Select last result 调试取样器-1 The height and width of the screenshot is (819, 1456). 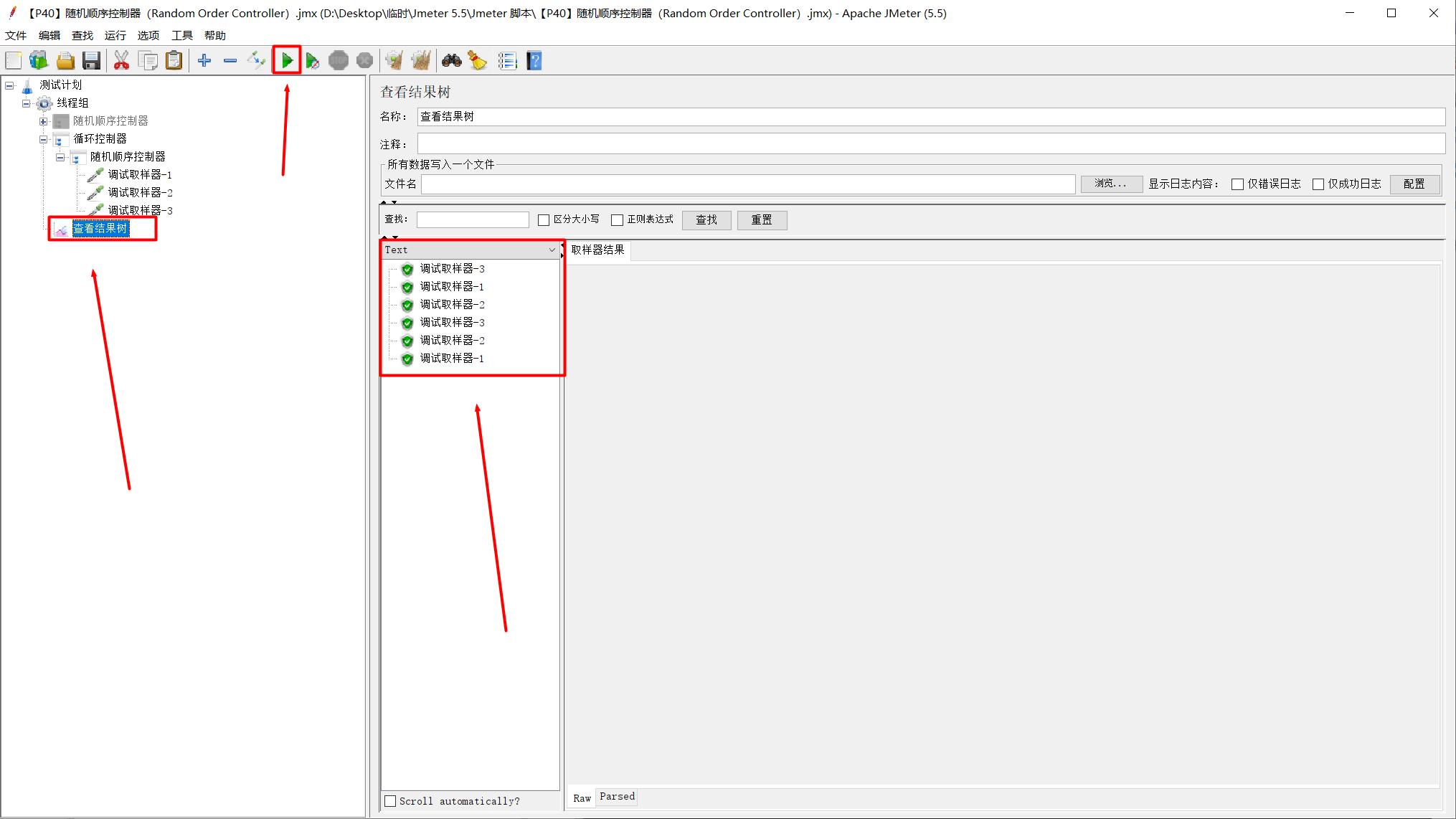pyautogui.click(x=452, y=359)
